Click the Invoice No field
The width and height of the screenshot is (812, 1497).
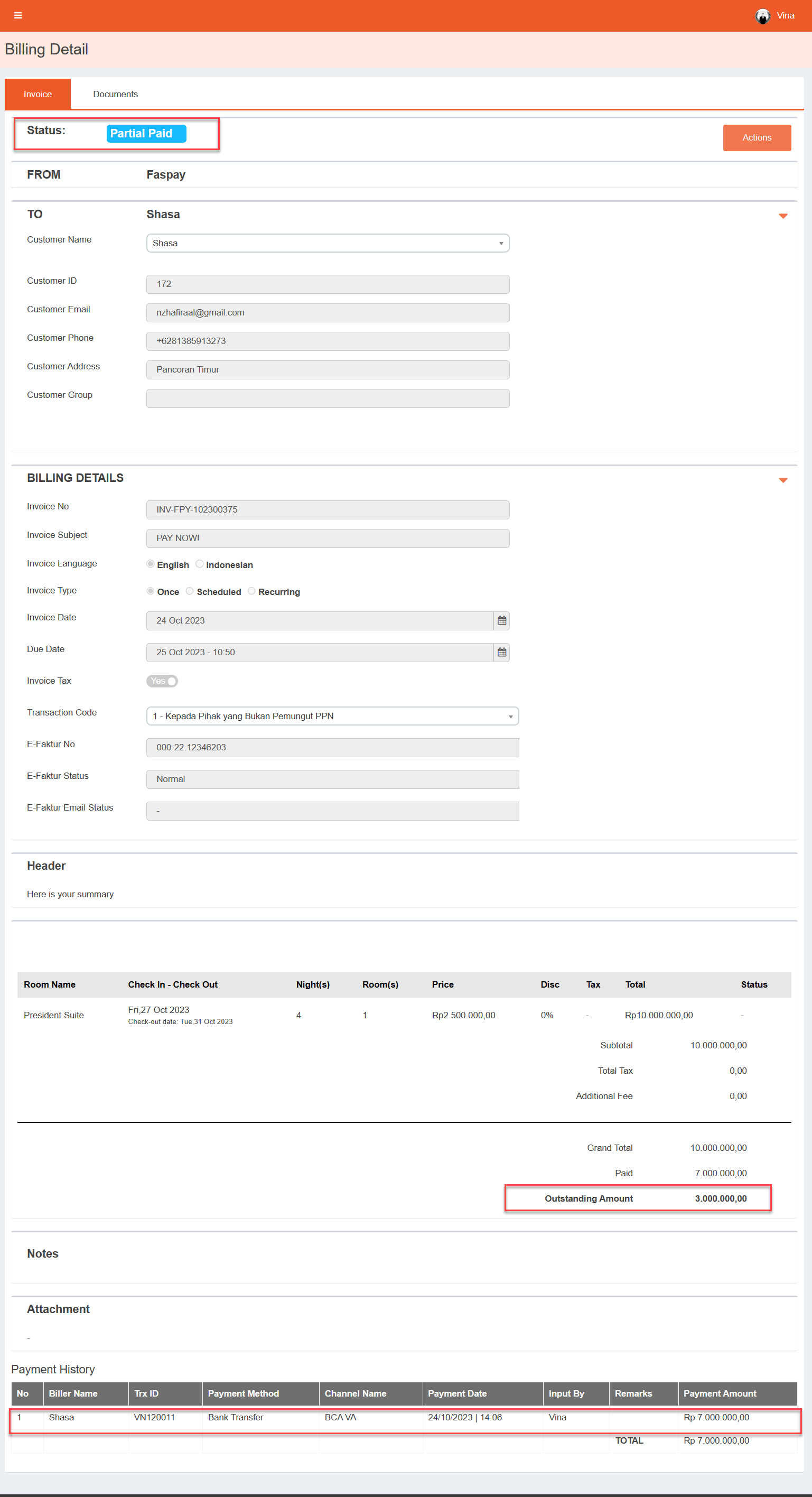[x=328, y=509]
